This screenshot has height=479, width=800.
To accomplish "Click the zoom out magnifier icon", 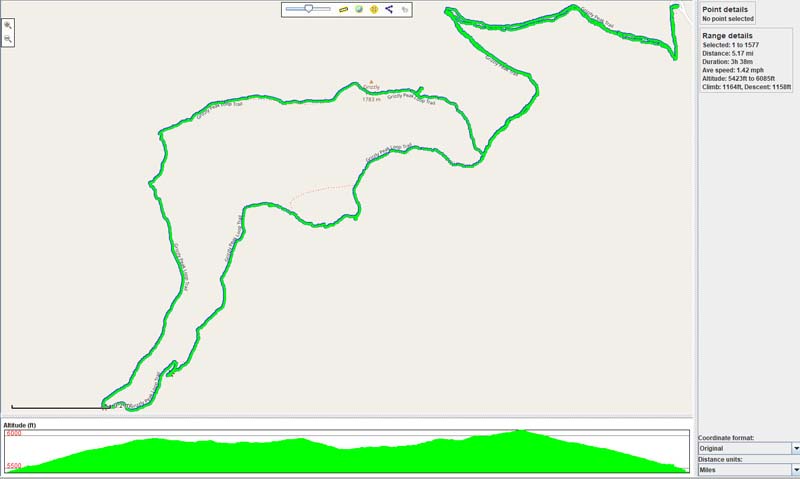I will tap(8, 39).
